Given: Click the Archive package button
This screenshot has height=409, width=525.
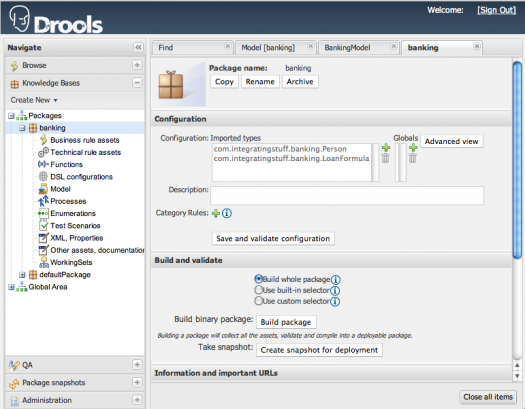Looking at the screenshot, I should (x=300, y=82).
